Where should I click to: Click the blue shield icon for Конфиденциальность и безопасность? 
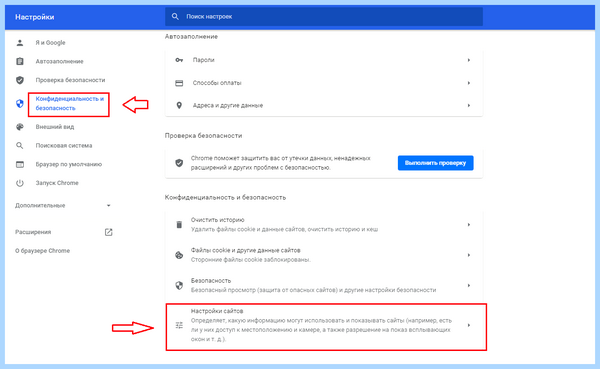pos(20,103)
